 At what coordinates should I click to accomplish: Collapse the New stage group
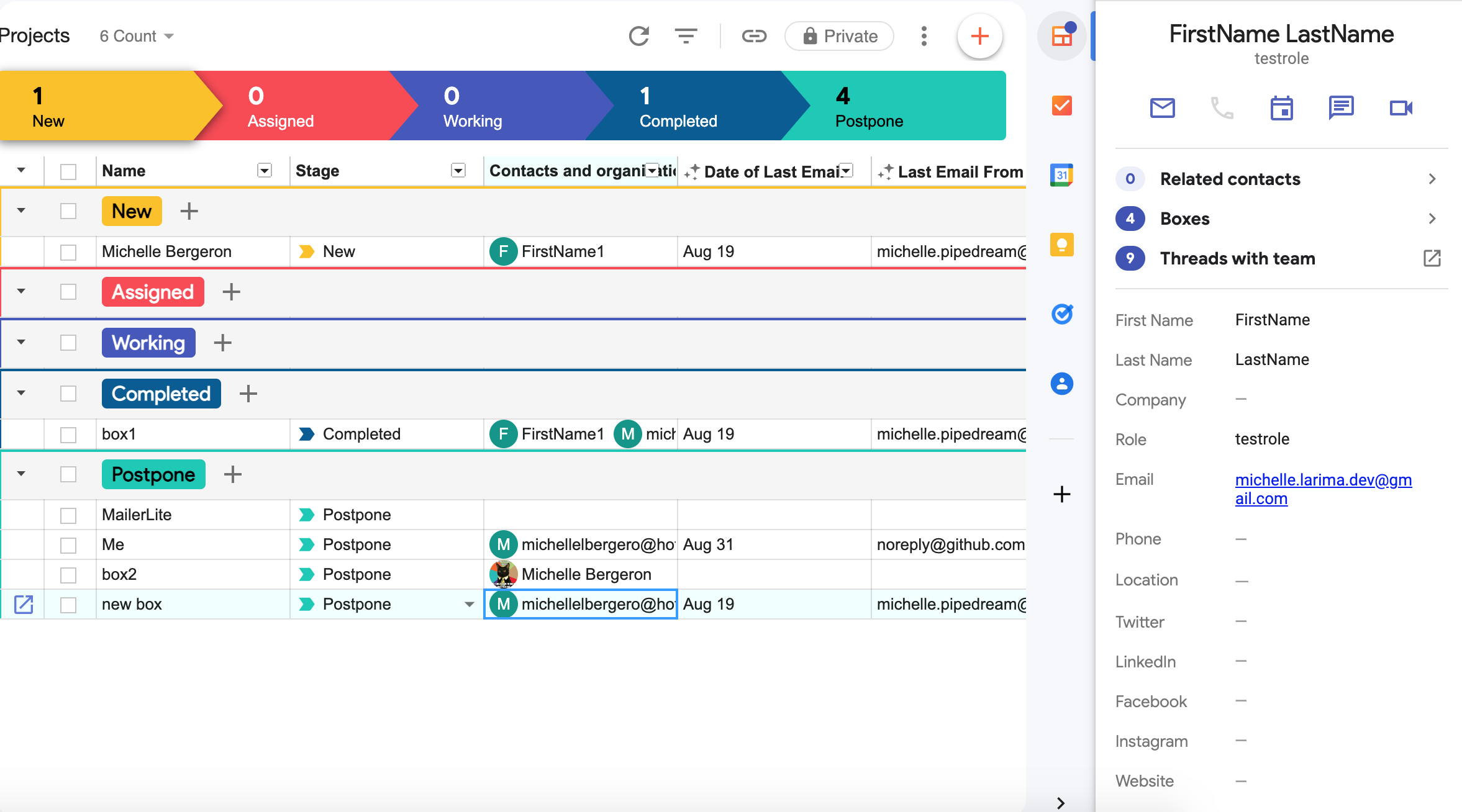(21, 211)
